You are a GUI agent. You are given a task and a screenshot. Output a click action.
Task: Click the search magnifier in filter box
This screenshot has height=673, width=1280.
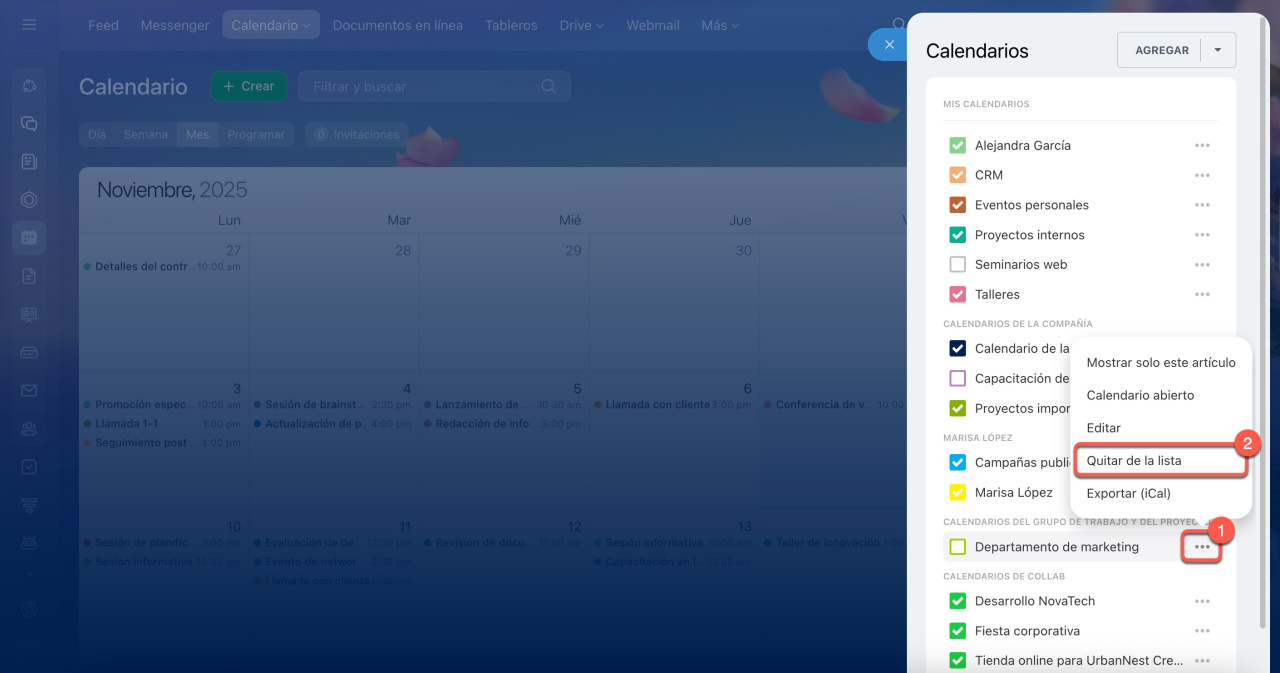point(548,87)
